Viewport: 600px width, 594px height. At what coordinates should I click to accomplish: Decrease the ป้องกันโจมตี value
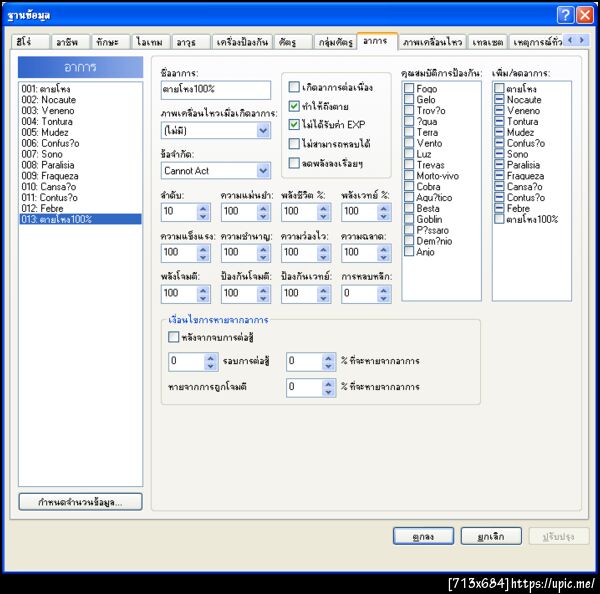point(263,299)
